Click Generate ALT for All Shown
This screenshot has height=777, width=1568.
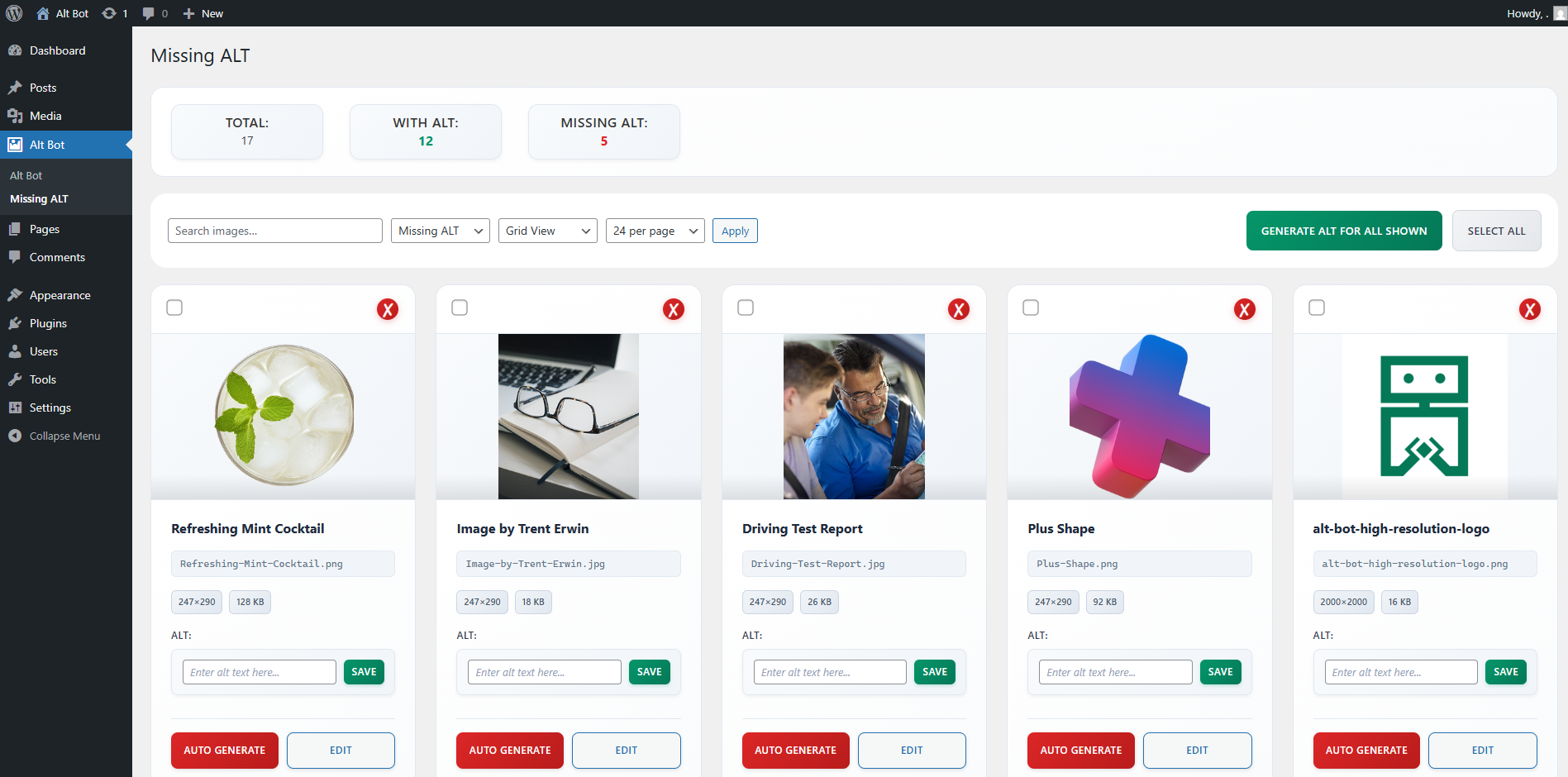point(1343,231)
